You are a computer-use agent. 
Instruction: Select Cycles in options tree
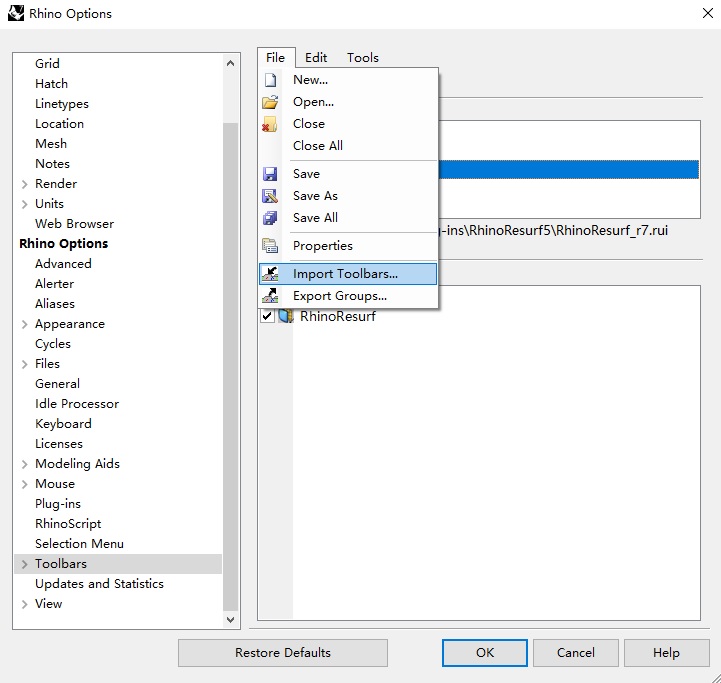coord(53,344)
